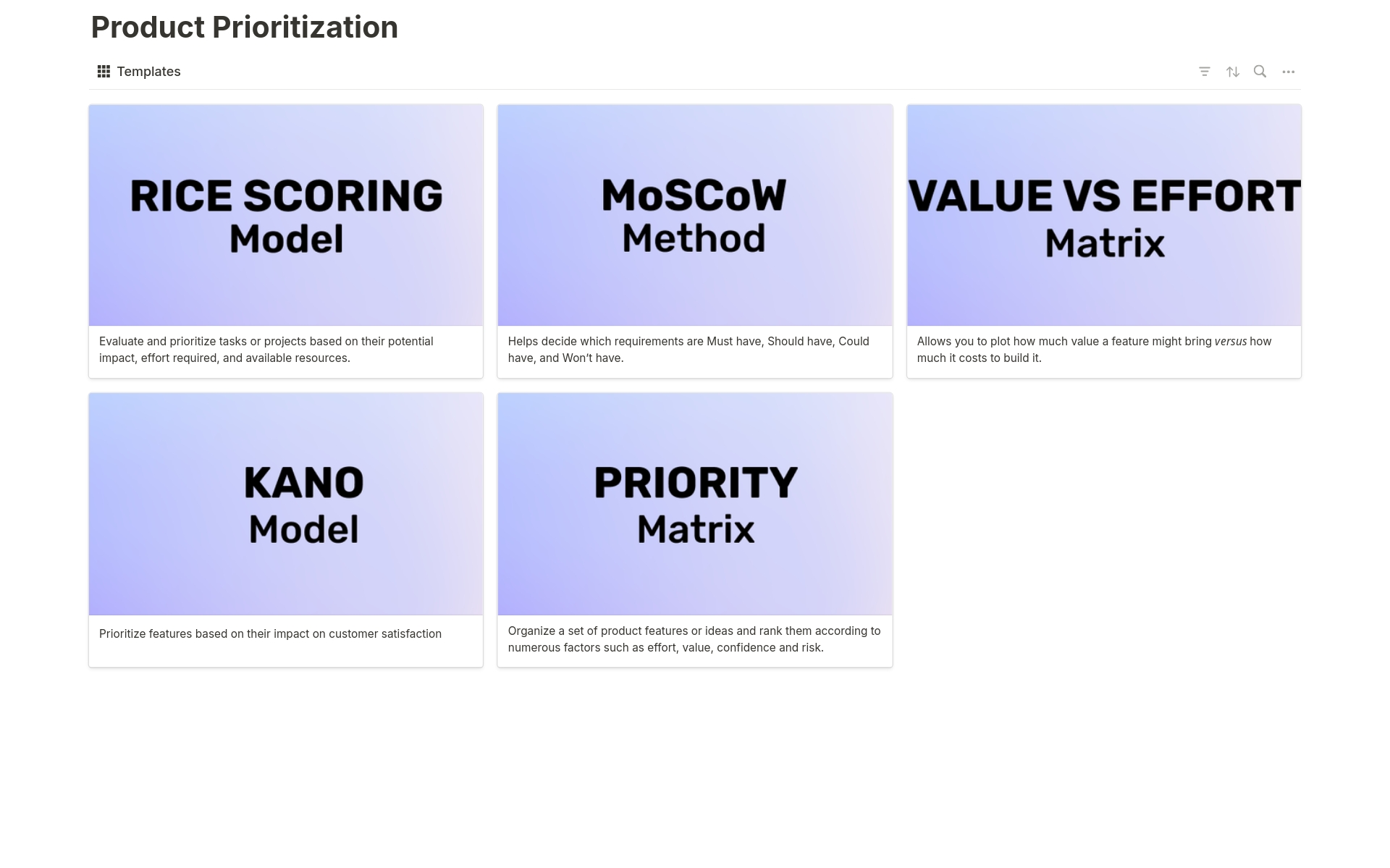Open the PRIORITY Matrix cover image
Screen dimensions: 1390x868
coord(694,504)
